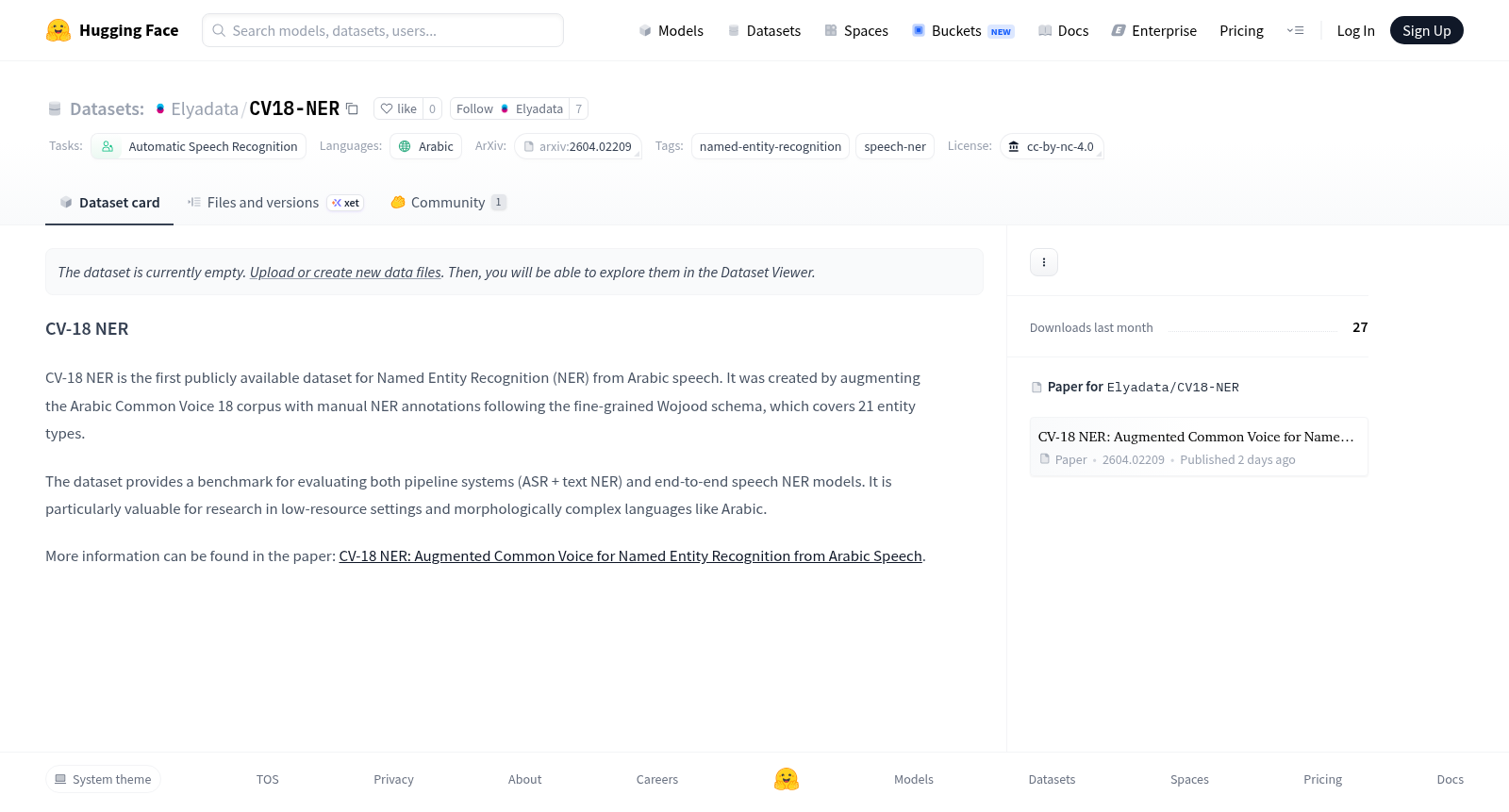The height and width of the screenshot is (812, 1509).
Task: Open Docs link in footer
Action: 1450,779
